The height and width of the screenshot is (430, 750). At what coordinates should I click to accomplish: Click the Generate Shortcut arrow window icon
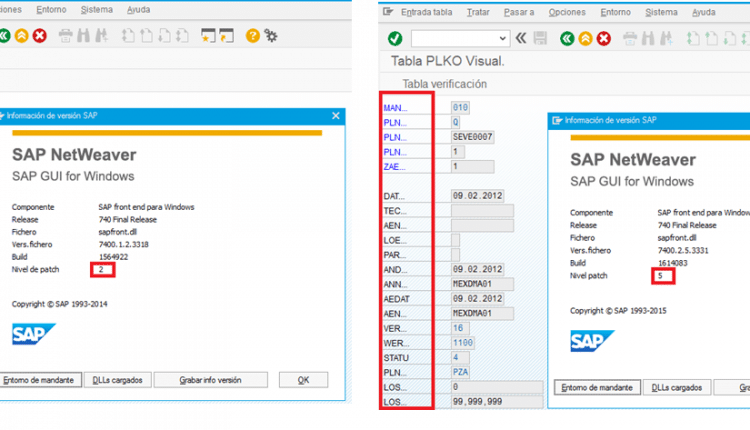coord(226,35)
